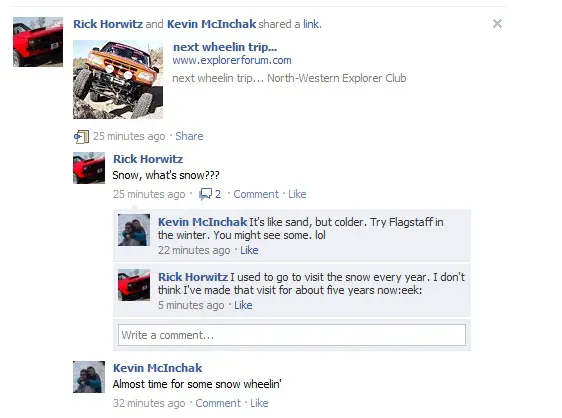Open the orange truck link thumbnail
562x418 pixels.
[x=118, y=79]
